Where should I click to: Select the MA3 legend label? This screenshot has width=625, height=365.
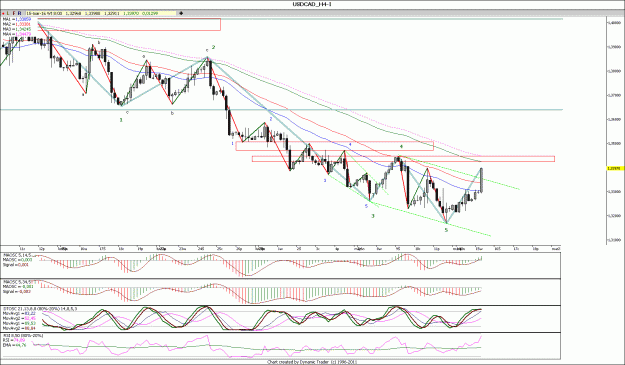point(17,29)
